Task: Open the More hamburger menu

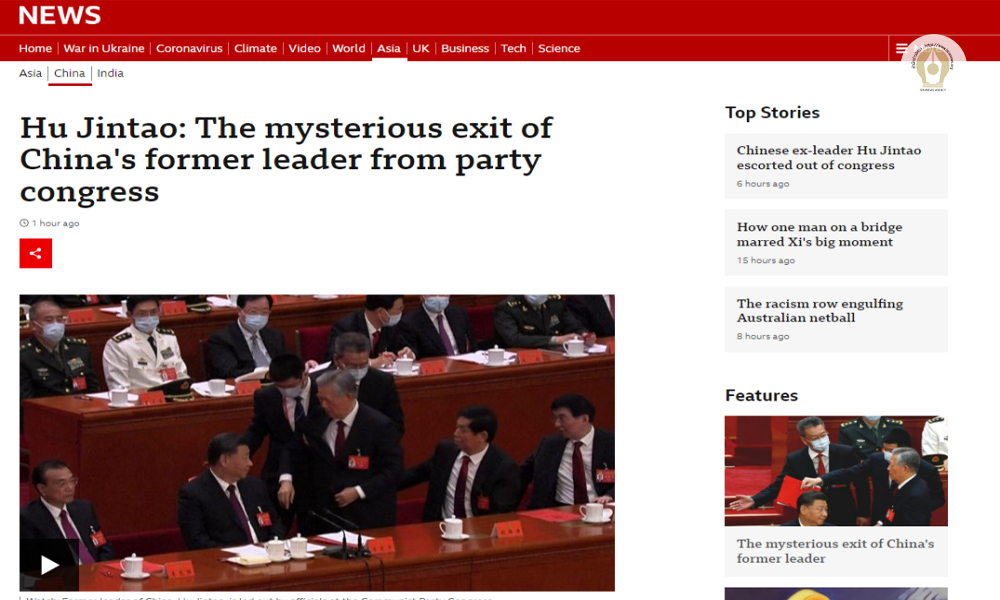Action: point(902,48)
